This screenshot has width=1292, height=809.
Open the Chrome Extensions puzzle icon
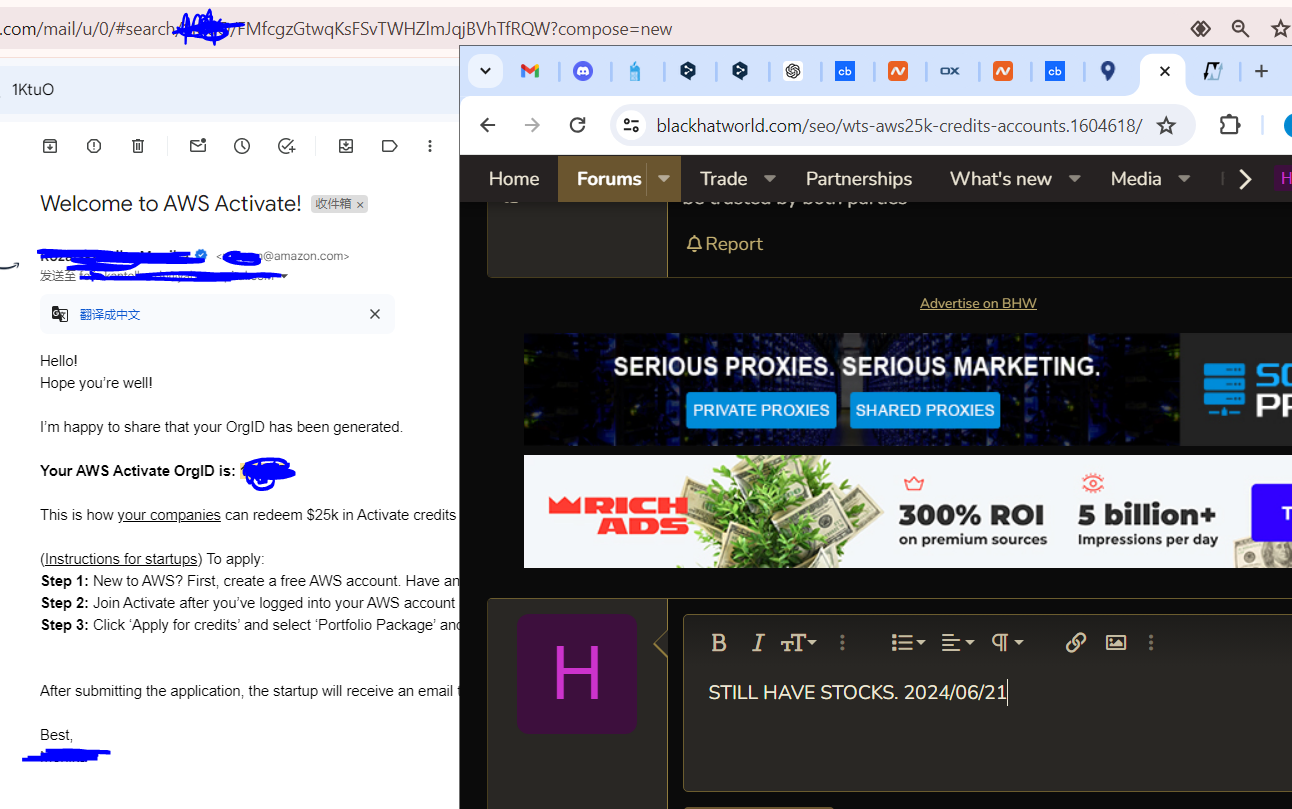tap(1229, 125)
